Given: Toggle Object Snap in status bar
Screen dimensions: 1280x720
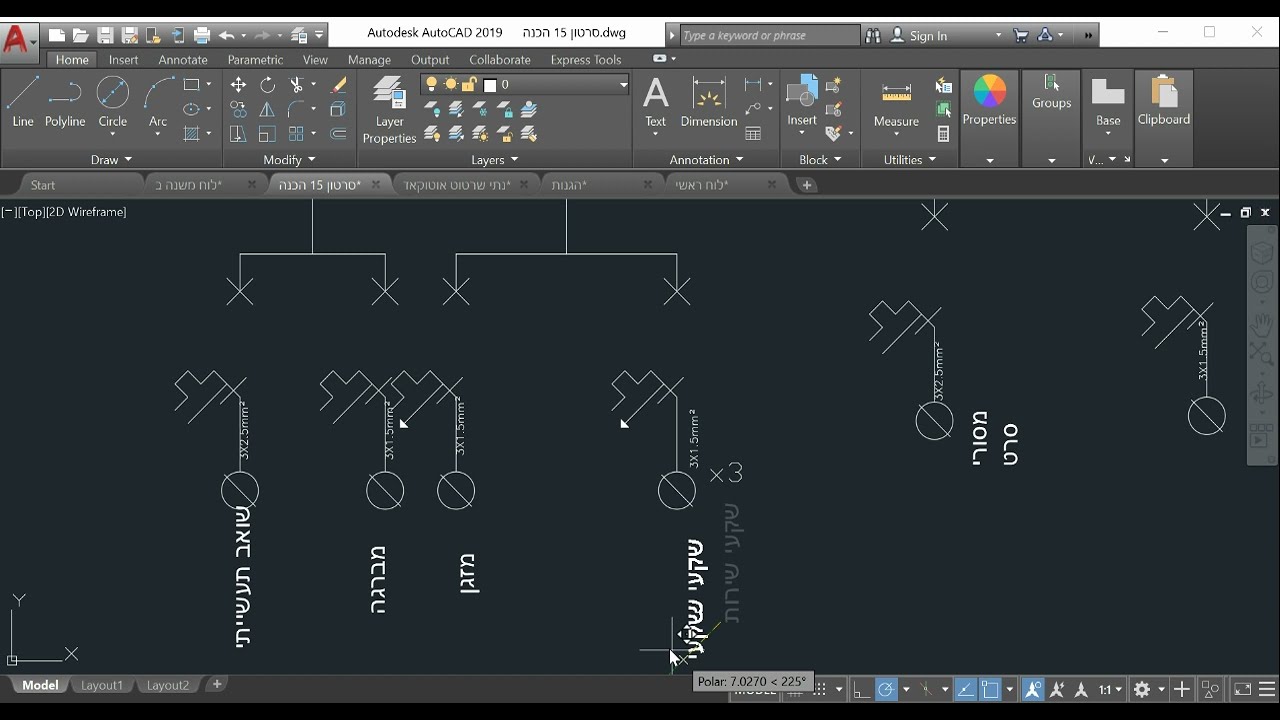Looking at the screenshot, I should [x=990, y=689].
